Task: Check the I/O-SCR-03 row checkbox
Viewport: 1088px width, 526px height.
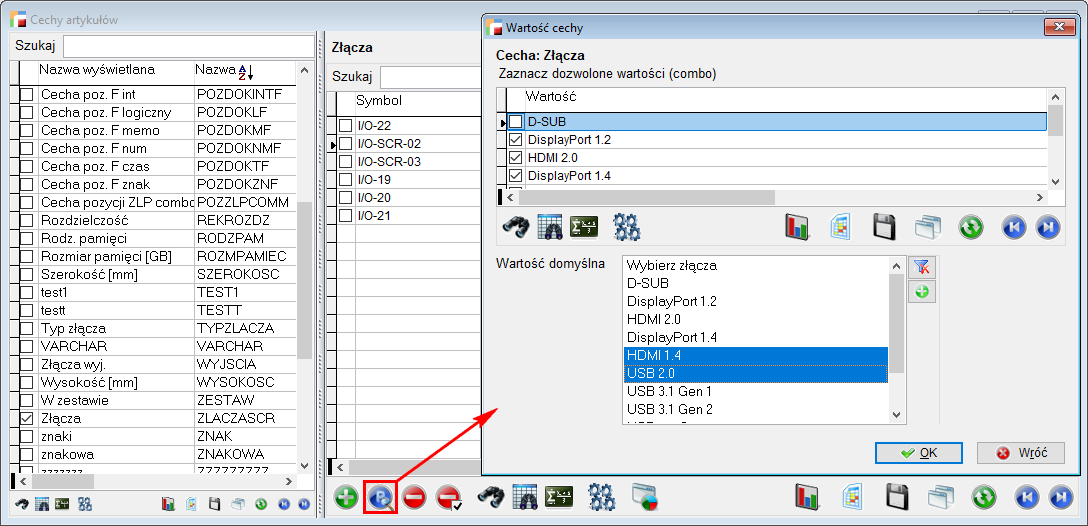Action: coord(346,162)
